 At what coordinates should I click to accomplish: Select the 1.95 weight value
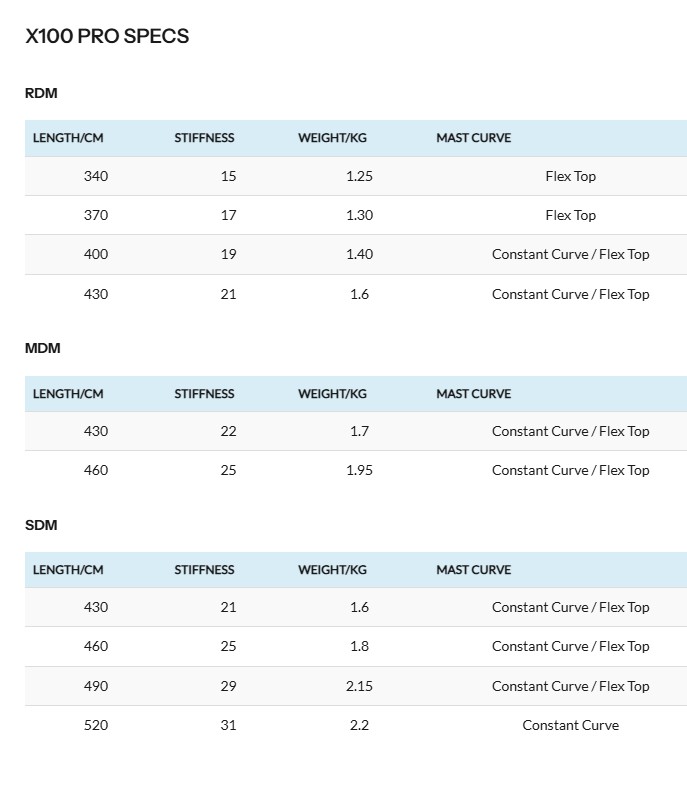tap(359, 470)
